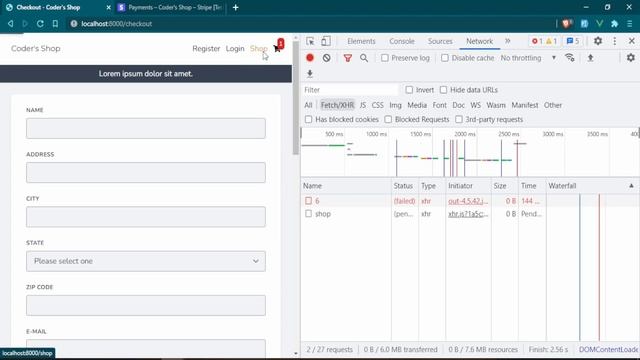The width and height of the screenshot is (640, 360).
Task: Focus the Zip Code input field
Action: click(146, 305)
